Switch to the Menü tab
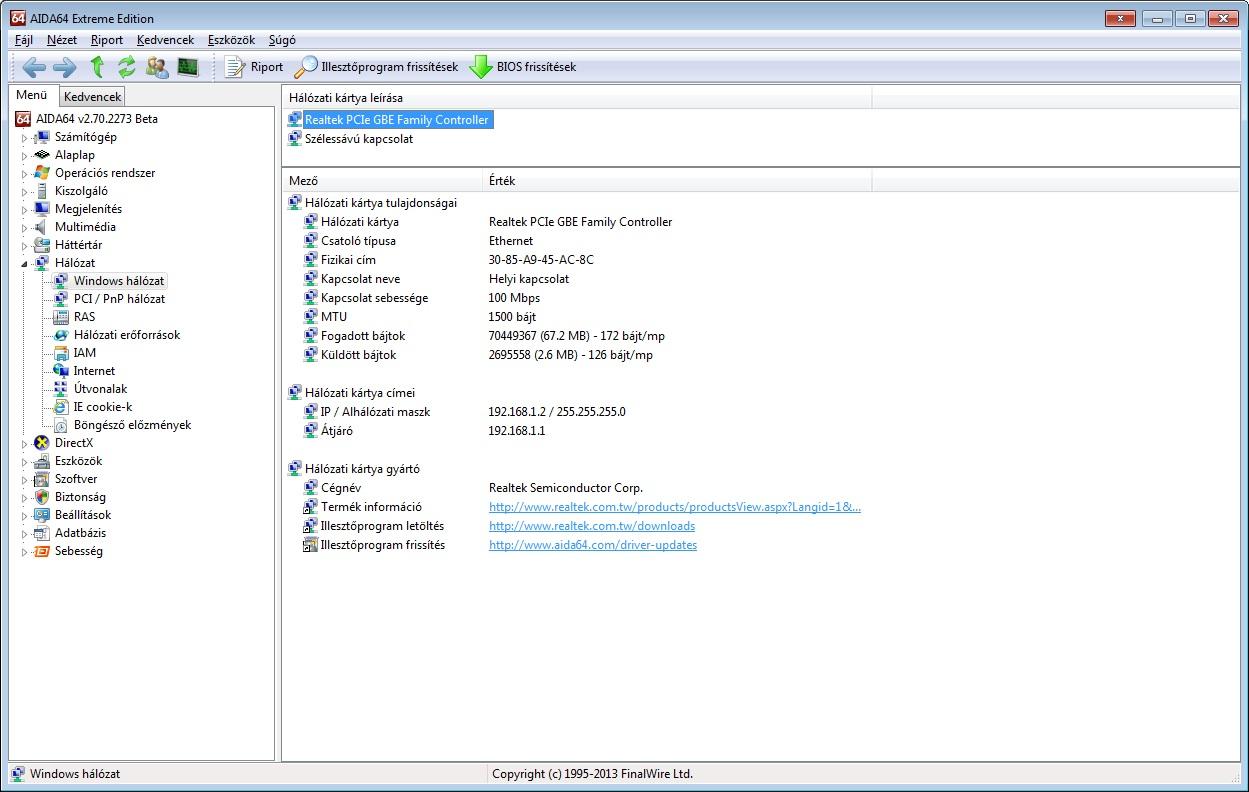The height and width of the screenshot is (792, 1249). point(32,95)
